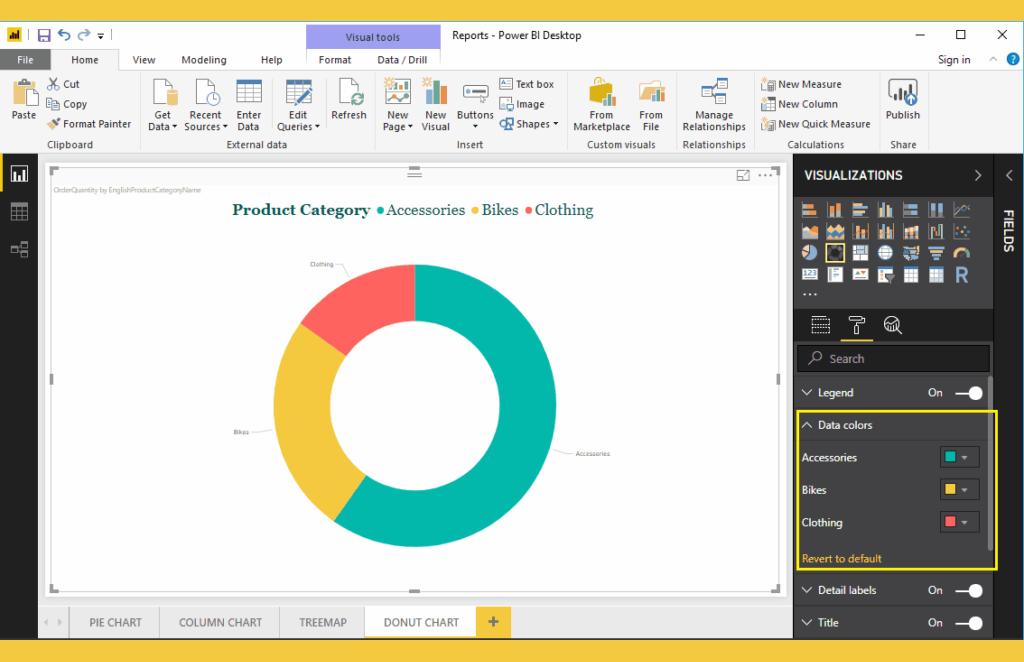The width and height of the screenshot is (1024, 662).
Task: Select the slicer visual
Action: pyautogui.click(x=886, y=275)
